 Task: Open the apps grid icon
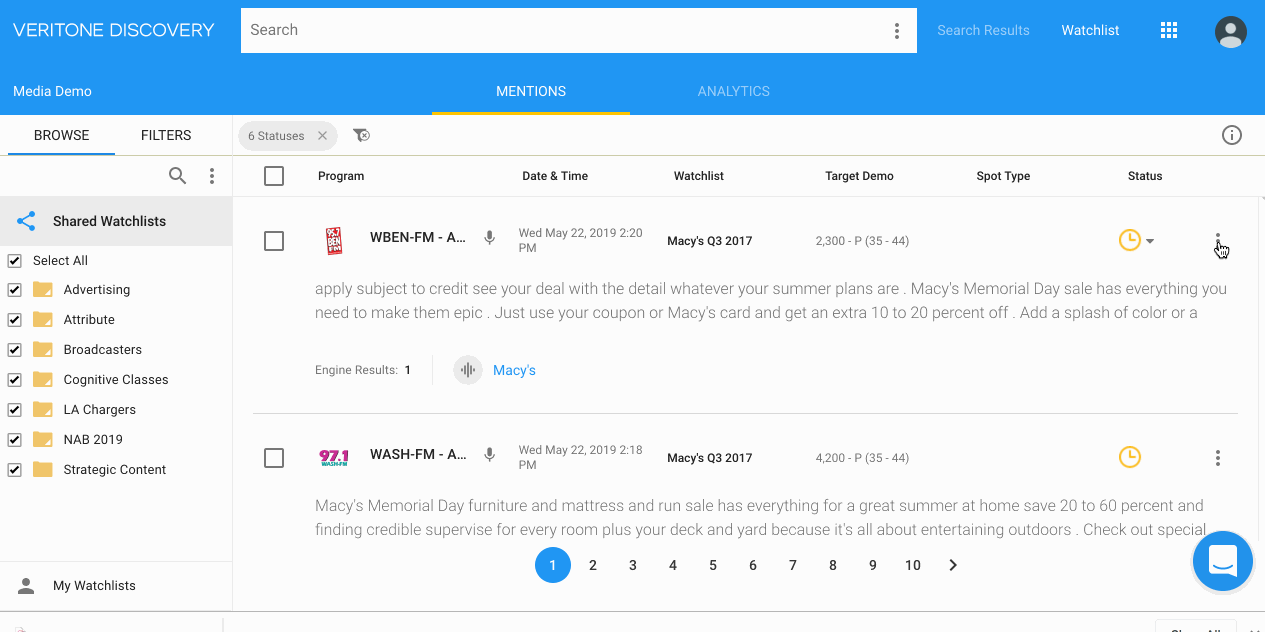1168,30
